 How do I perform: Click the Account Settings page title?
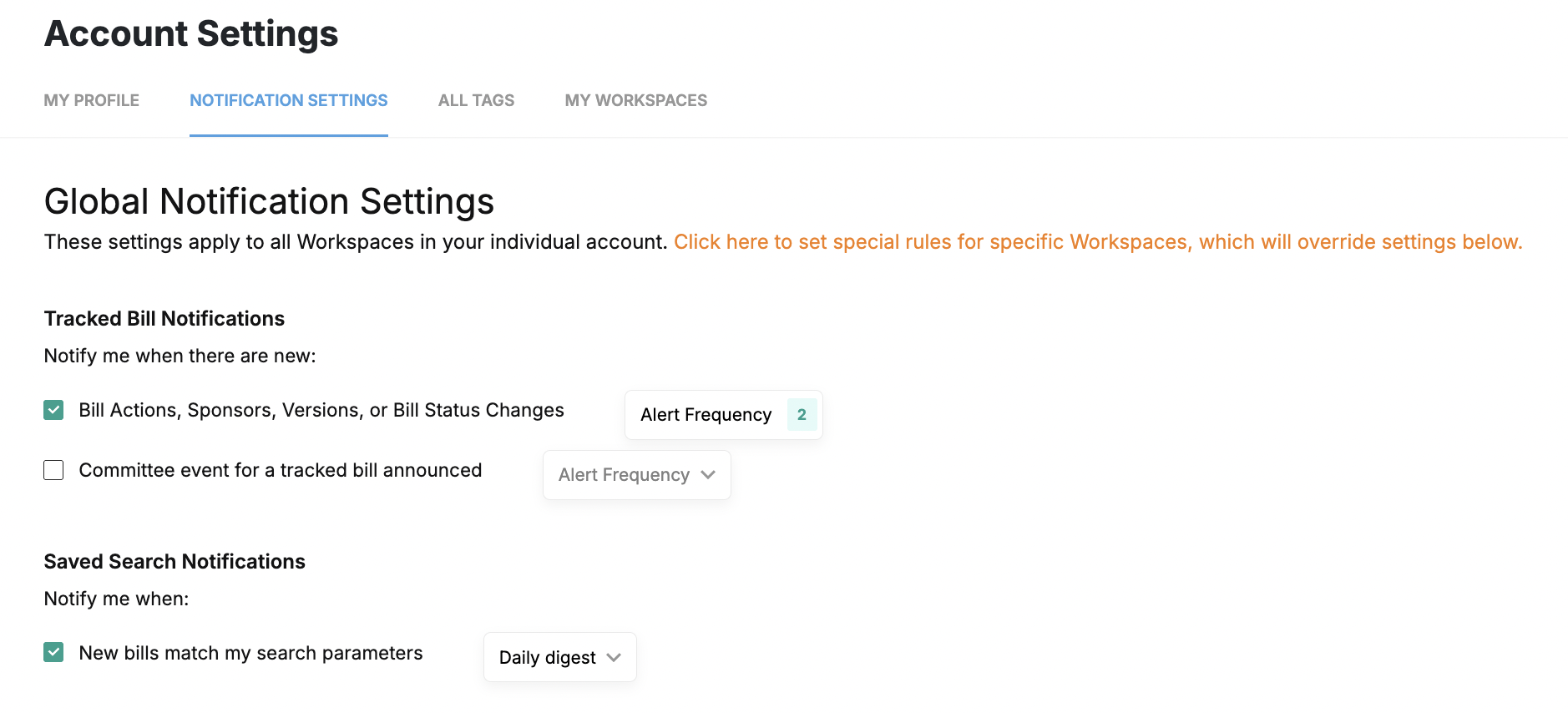[191, 33]
